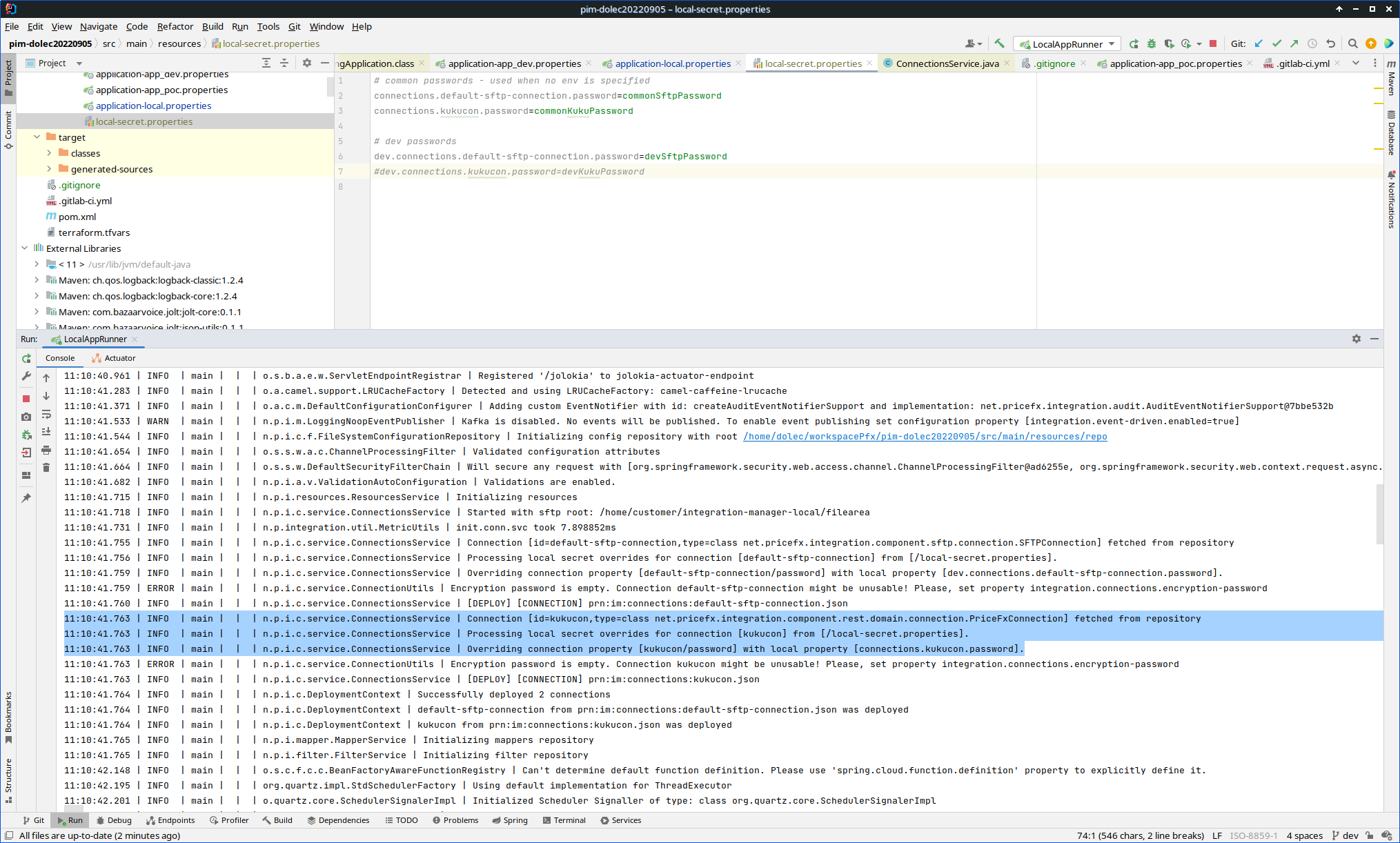Image resolution: width=1400 pixels, height=843 pixels.
Task: Toggle the Bookmarks tool window
Action: pyautogui.click(x=8, y=717)
